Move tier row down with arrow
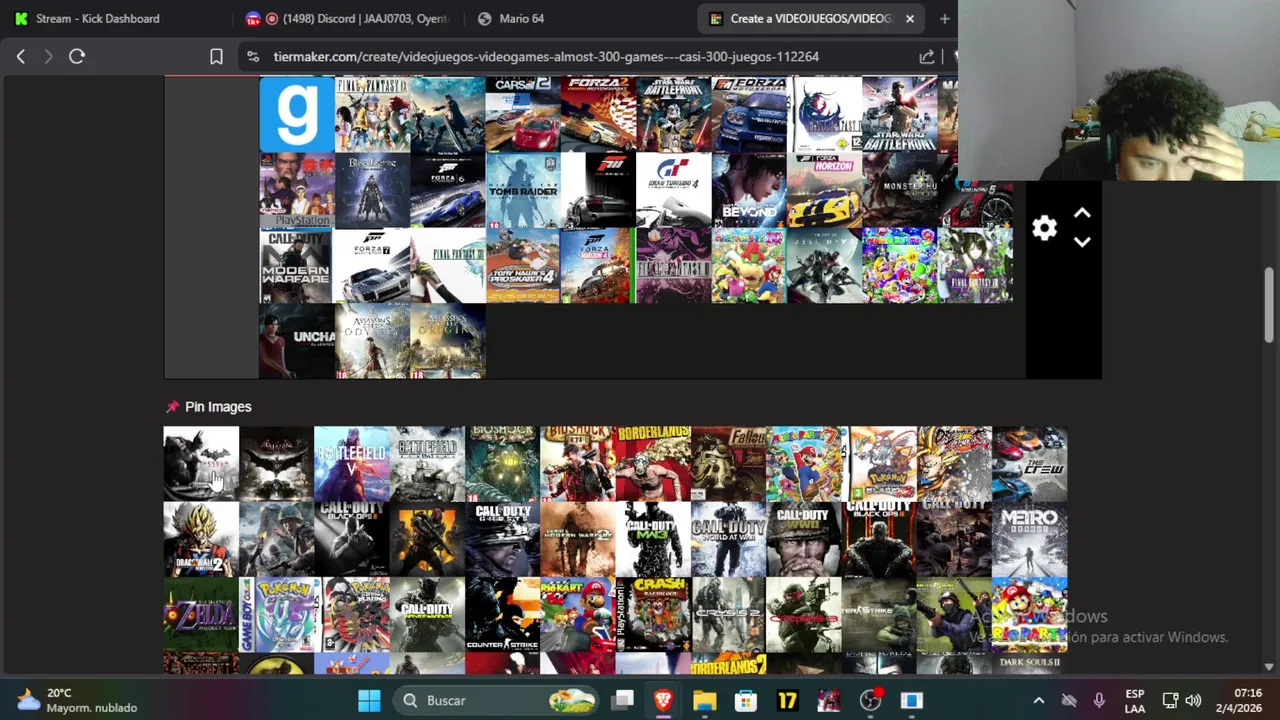This screenshot has height=720, width=1280. (x=1082, y=242)
